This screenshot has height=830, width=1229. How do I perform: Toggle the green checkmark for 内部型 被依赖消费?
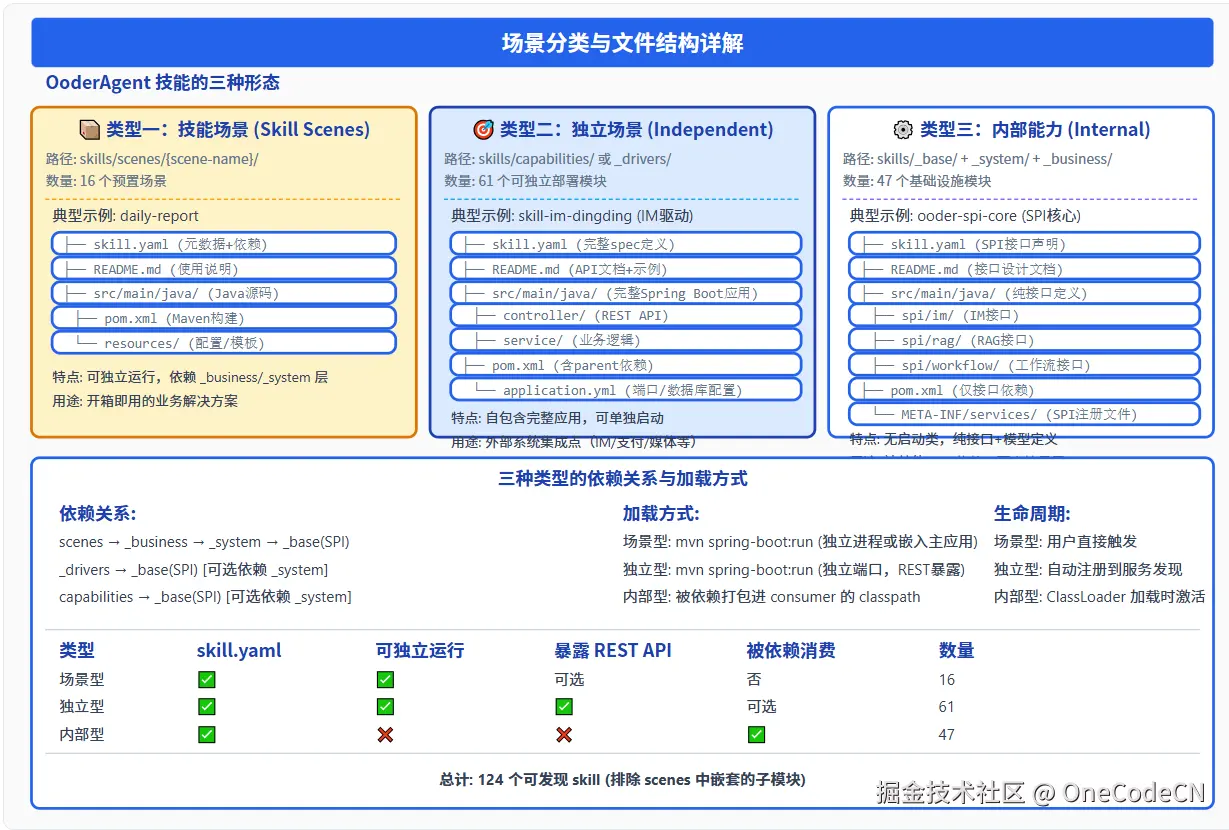(756, 734)
